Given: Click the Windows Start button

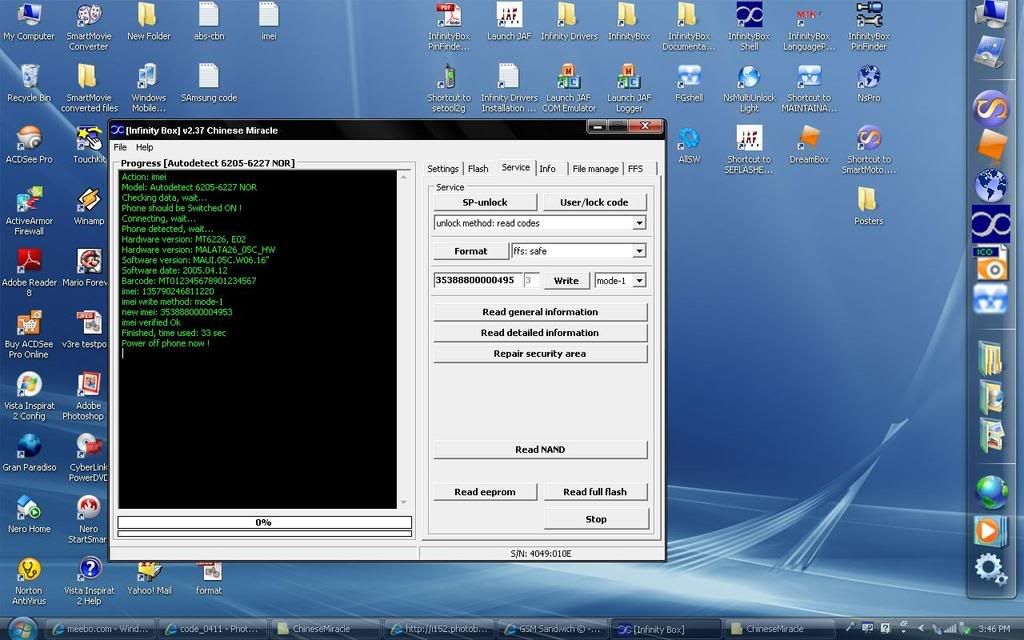Looking at the screenshot, I should click(x=22, y=629).
